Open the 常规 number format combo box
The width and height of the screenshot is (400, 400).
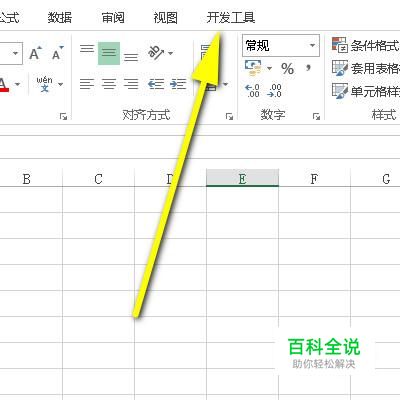[281, 45]
